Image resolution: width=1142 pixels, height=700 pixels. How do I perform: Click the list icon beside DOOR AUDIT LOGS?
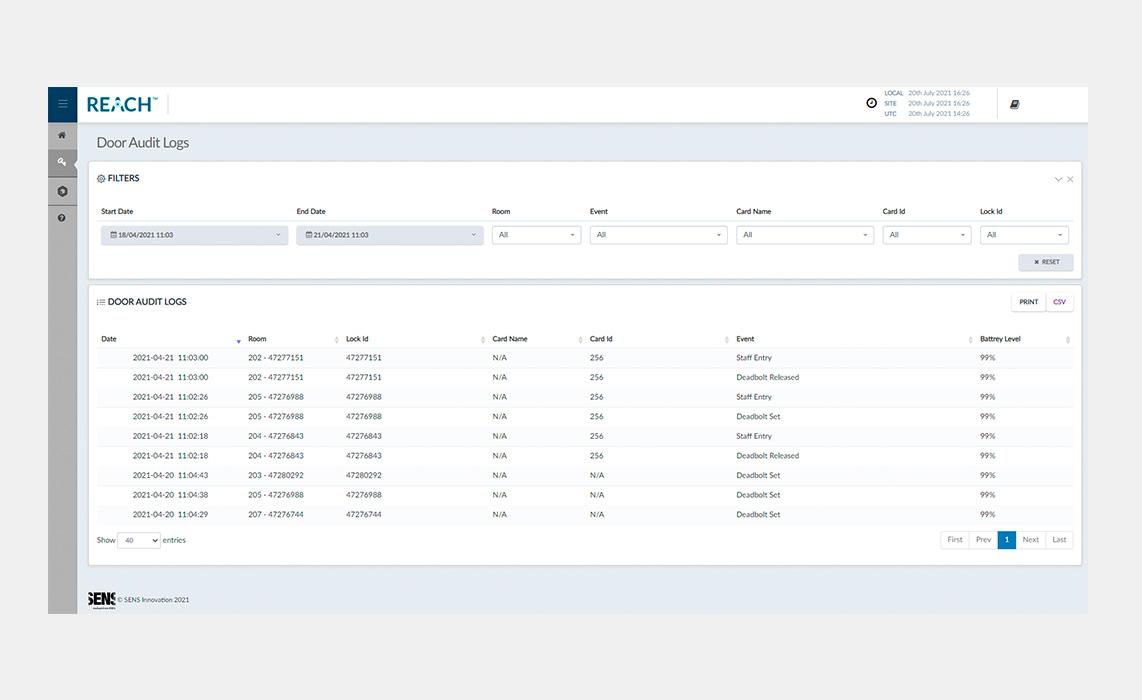(101, 302)
